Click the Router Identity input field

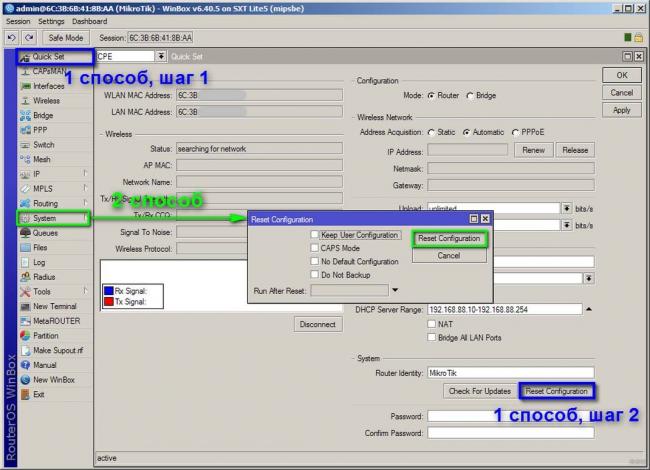tap(510, 373)
